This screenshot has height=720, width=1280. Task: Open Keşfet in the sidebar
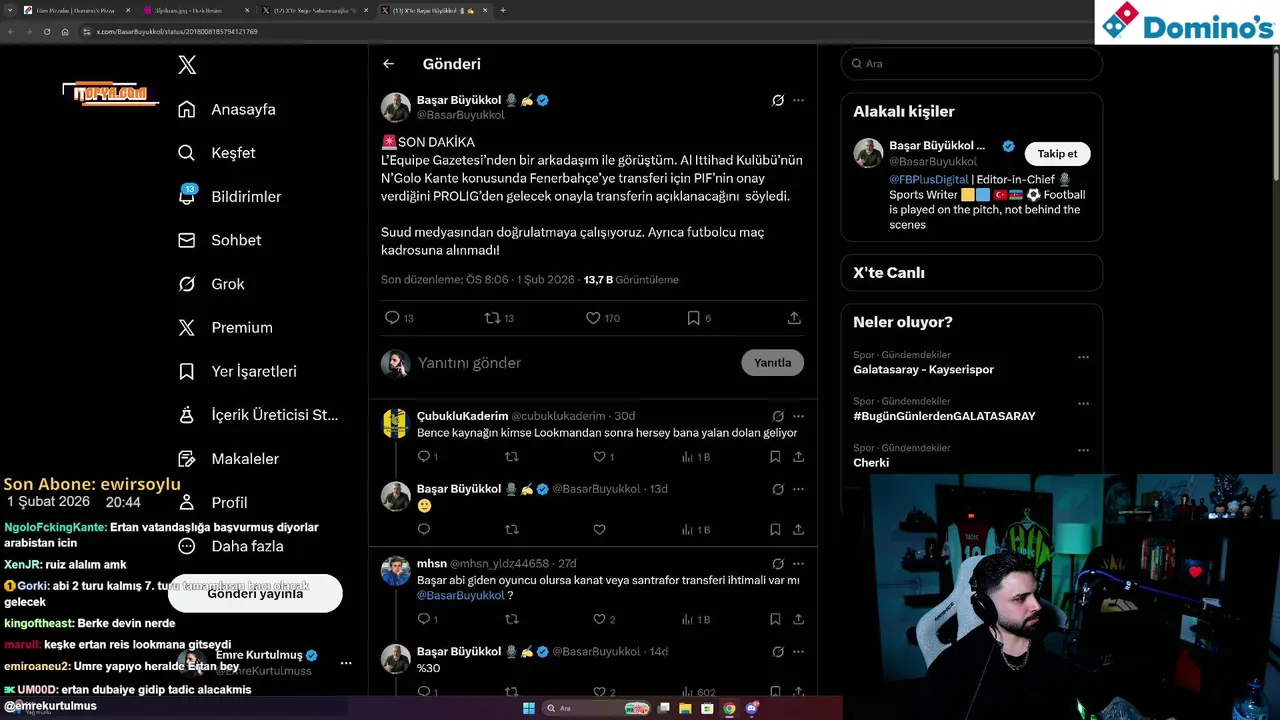pos(217,153)
